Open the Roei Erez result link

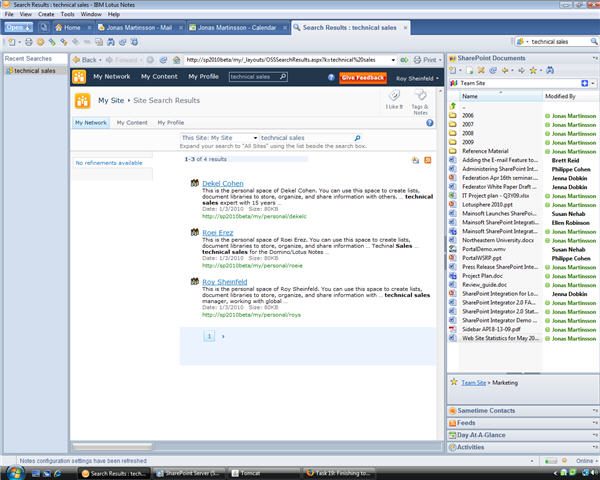click(x=217, y=233)
